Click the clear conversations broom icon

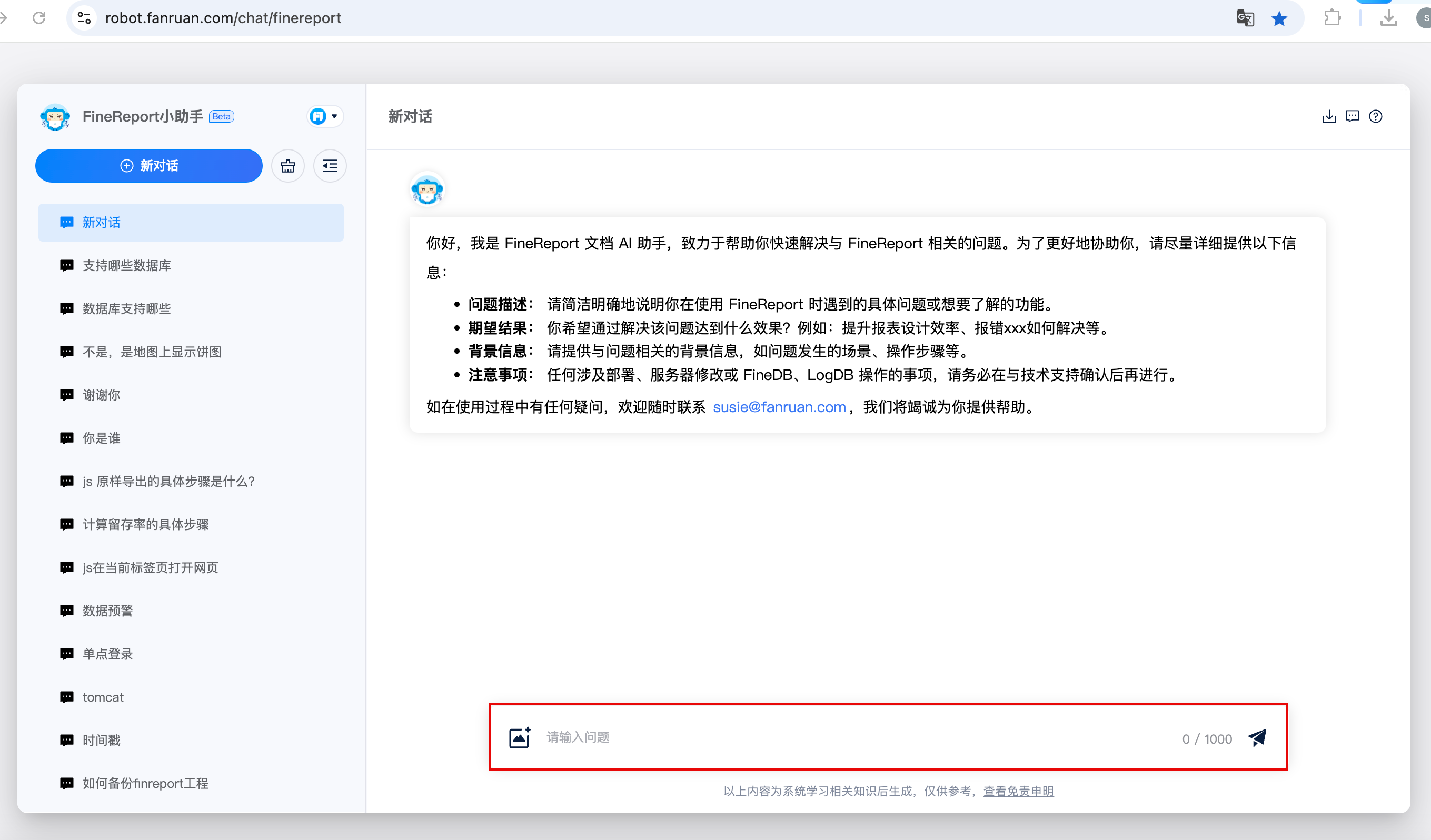288,166
